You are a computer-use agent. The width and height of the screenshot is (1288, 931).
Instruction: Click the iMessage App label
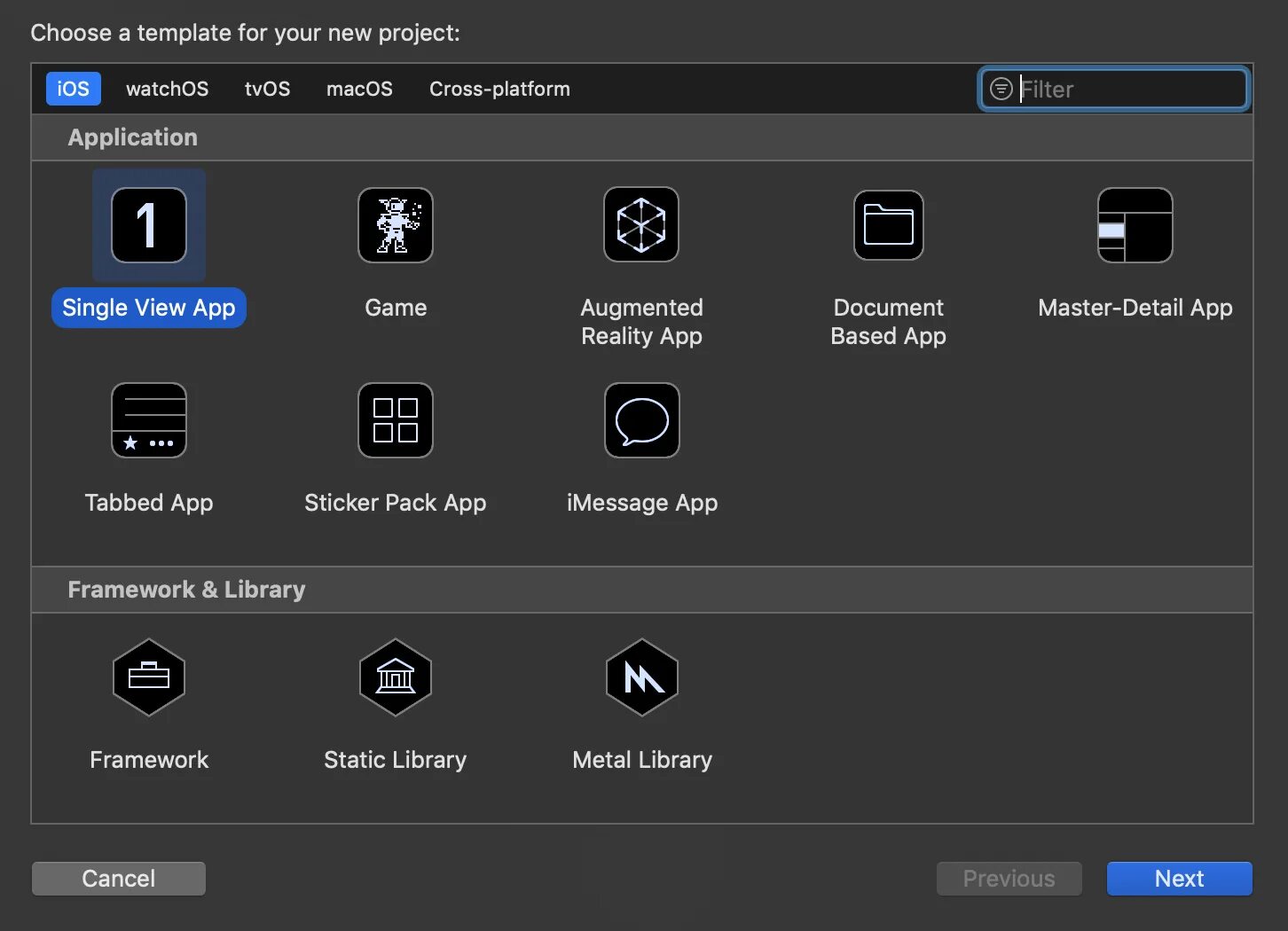(x=642, y=503)
